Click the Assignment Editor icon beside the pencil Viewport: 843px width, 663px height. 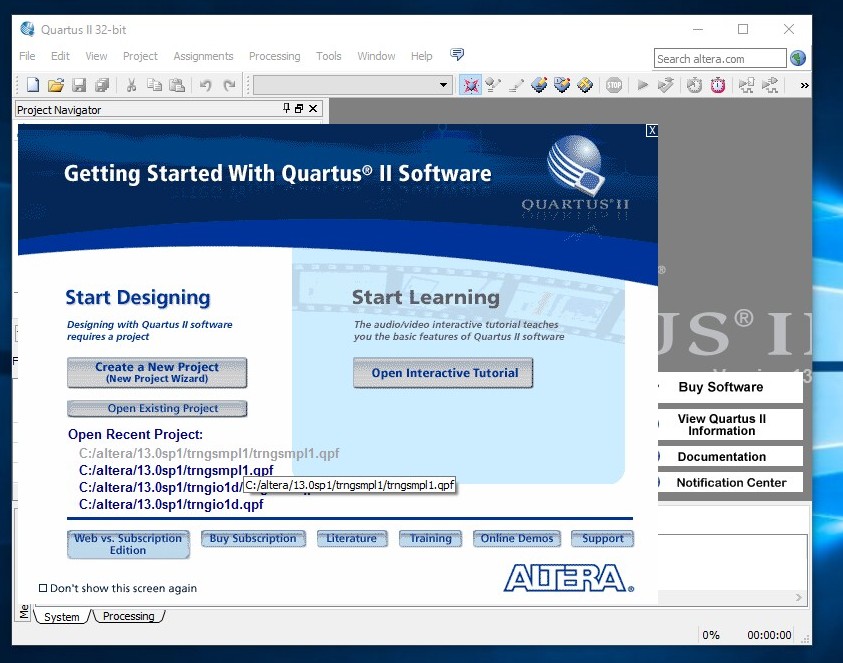click(x=539, y=85)
